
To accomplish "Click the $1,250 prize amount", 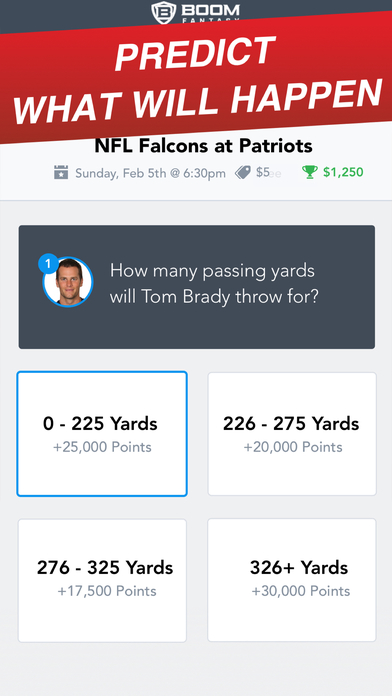I will [x=343, y=172].
